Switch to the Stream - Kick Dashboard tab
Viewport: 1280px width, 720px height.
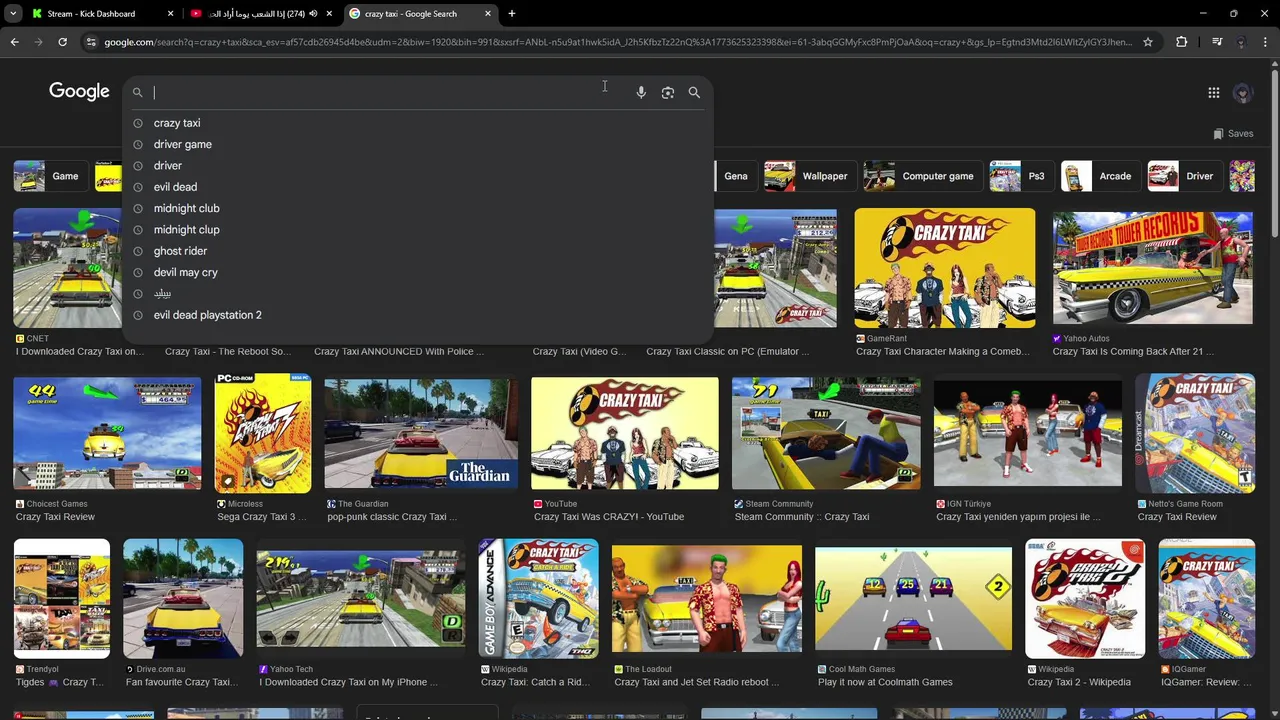click(x=102, y=14)
